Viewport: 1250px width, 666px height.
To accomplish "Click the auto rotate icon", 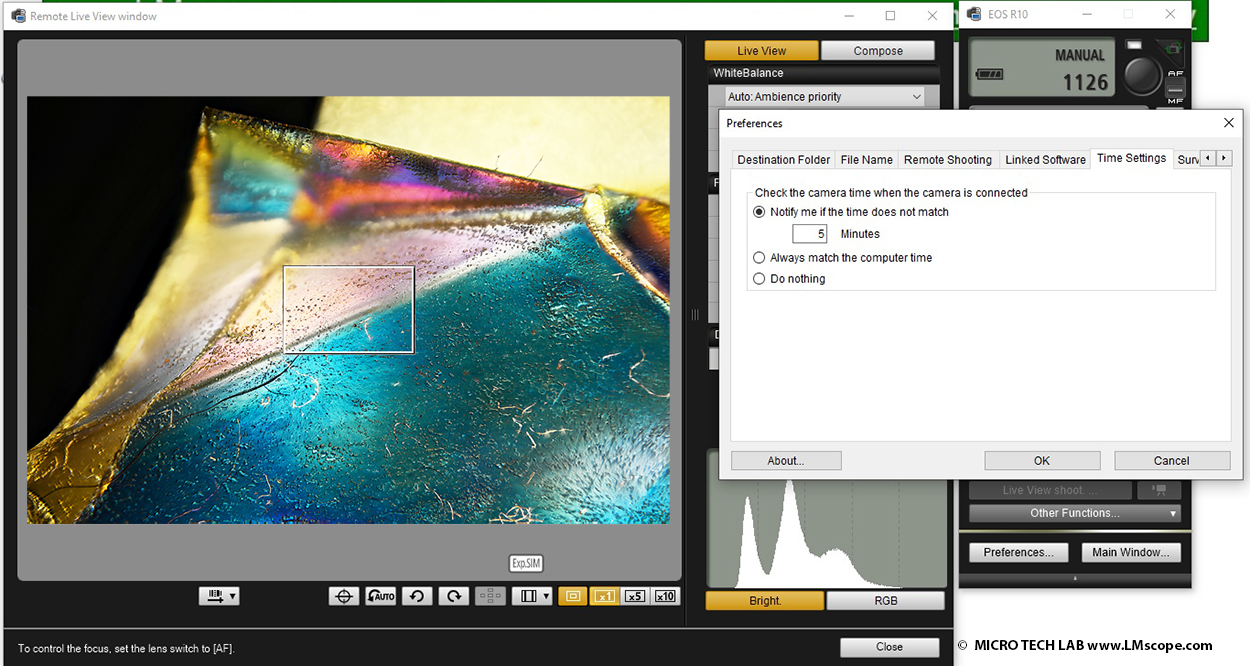I will pos(380,596).
